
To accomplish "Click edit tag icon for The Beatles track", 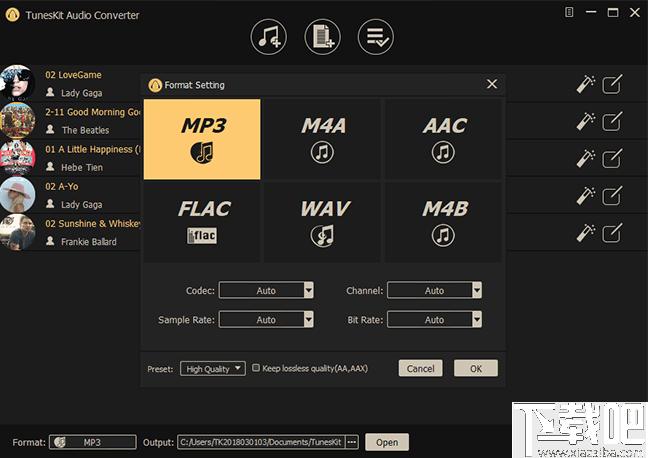I will (612, 122).
